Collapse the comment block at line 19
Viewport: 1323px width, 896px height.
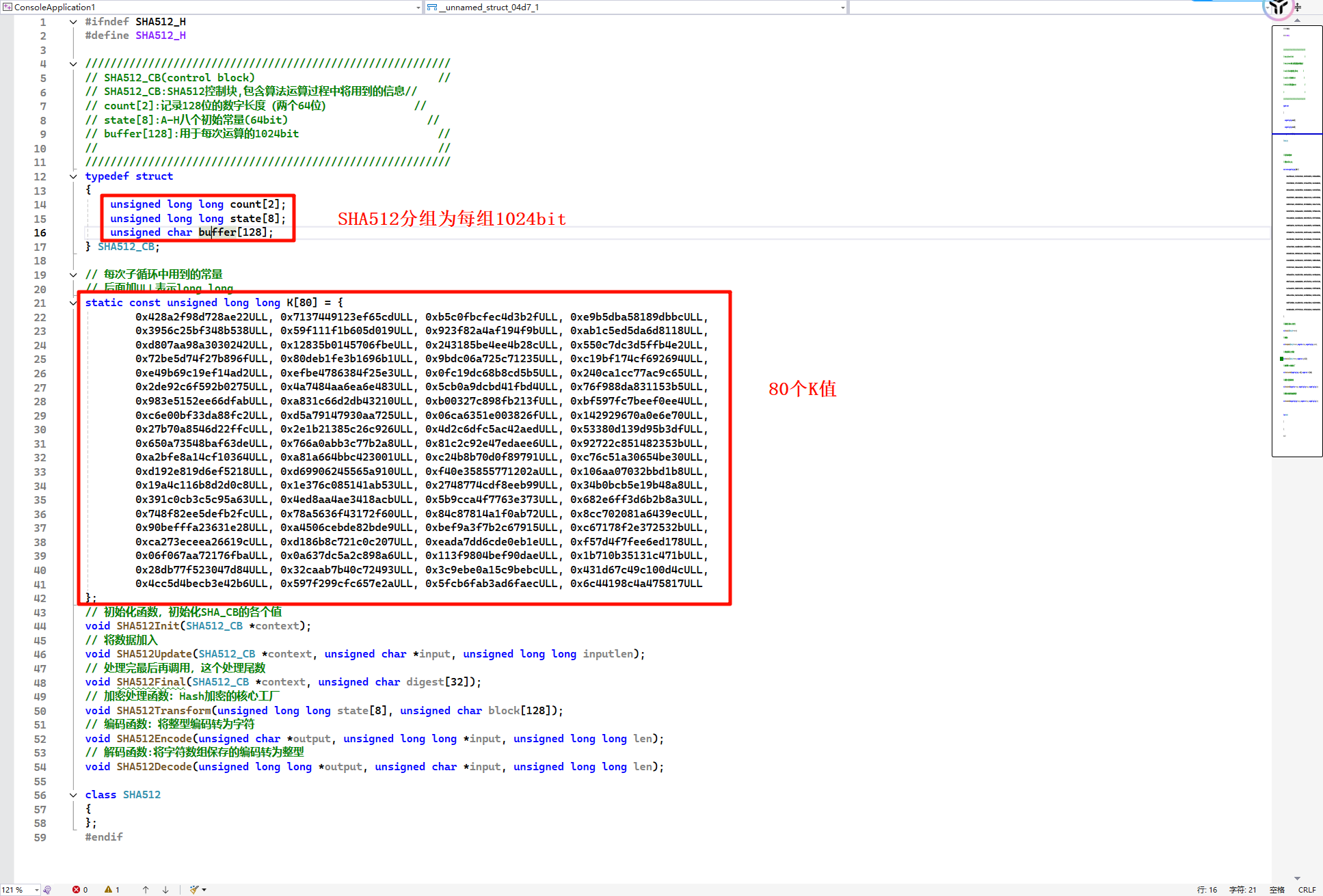73,275
